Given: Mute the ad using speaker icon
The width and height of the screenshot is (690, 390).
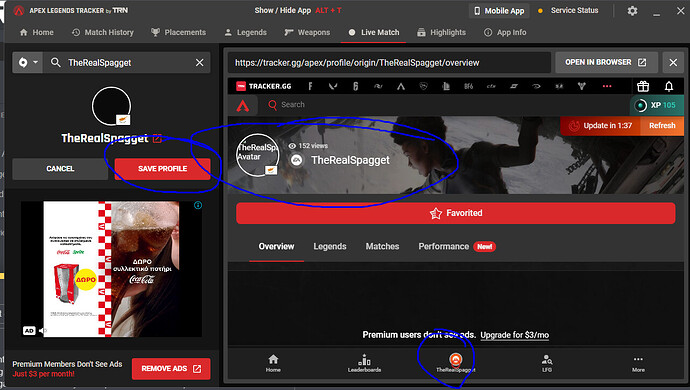Looking at the screenshot, I should pyautogui.click(x=43, y=330).
